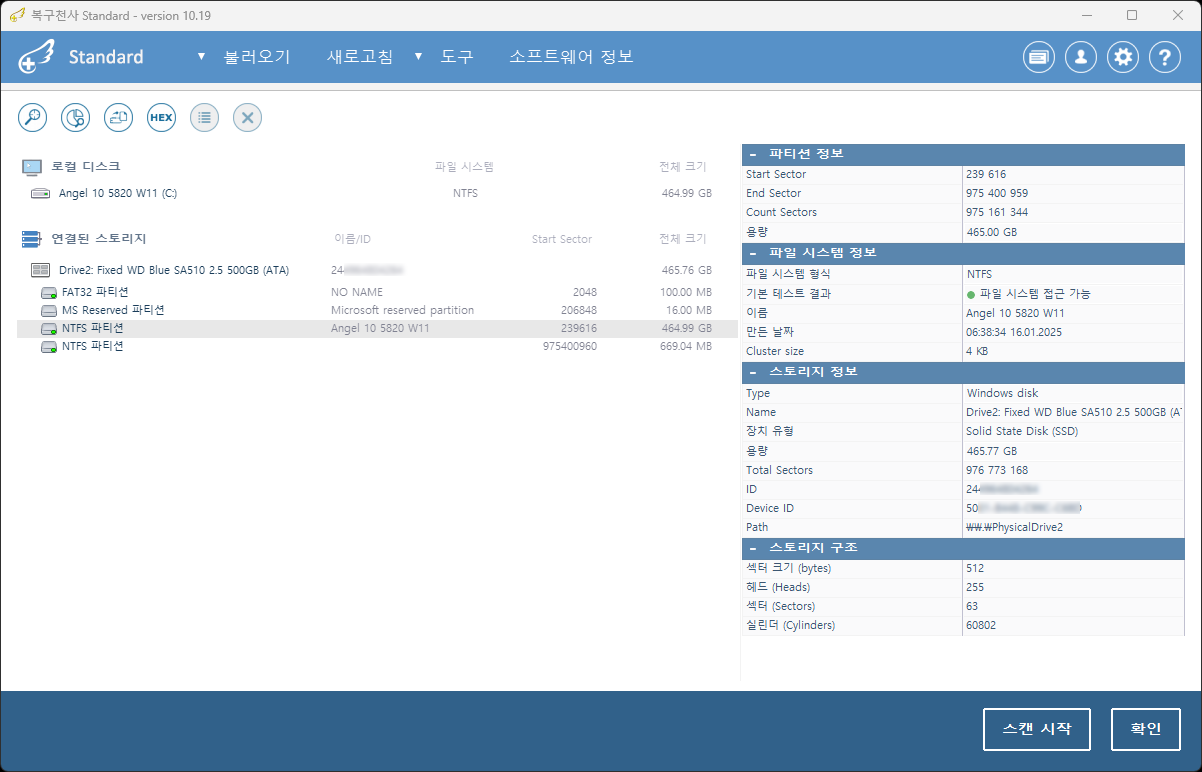Click the disk pie-chart toolbar icon
Image resolution: width=1202 pixels, height=772 pixels.
(x=76, y=117)
